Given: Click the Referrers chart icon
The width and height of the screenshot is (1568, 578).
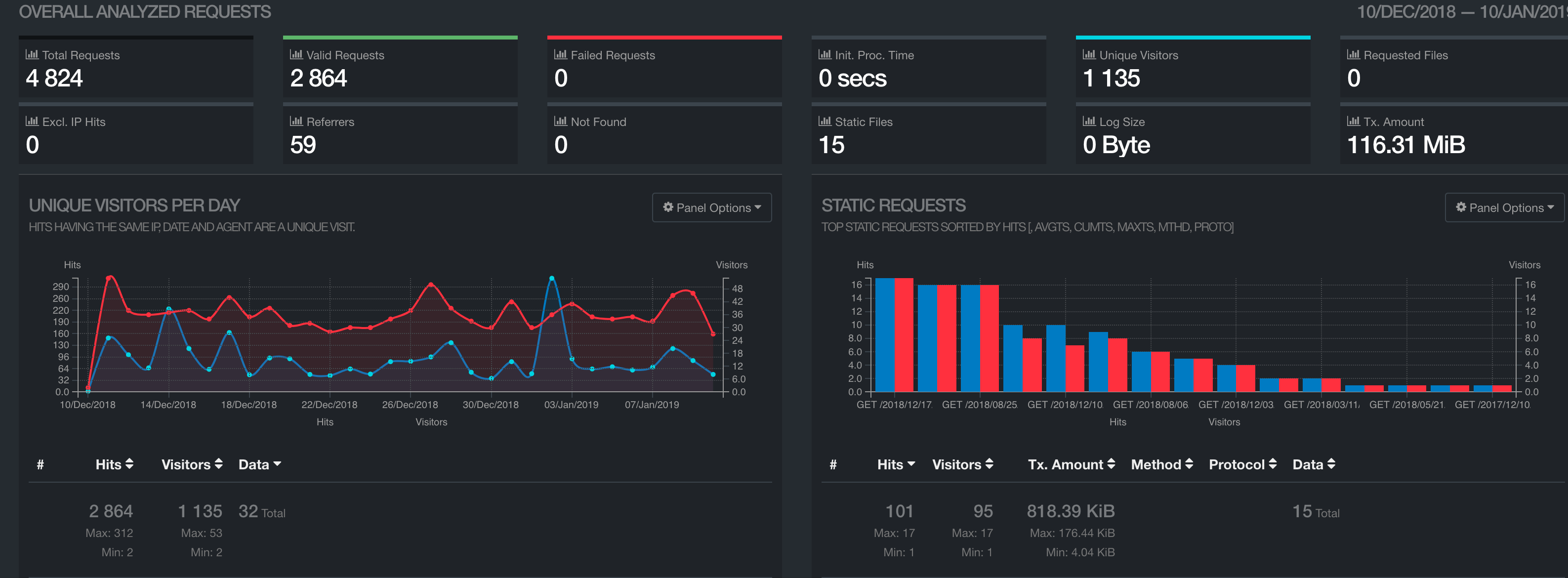Looking at the screenshot, I should pyautogui.click(x=296, y=121).
